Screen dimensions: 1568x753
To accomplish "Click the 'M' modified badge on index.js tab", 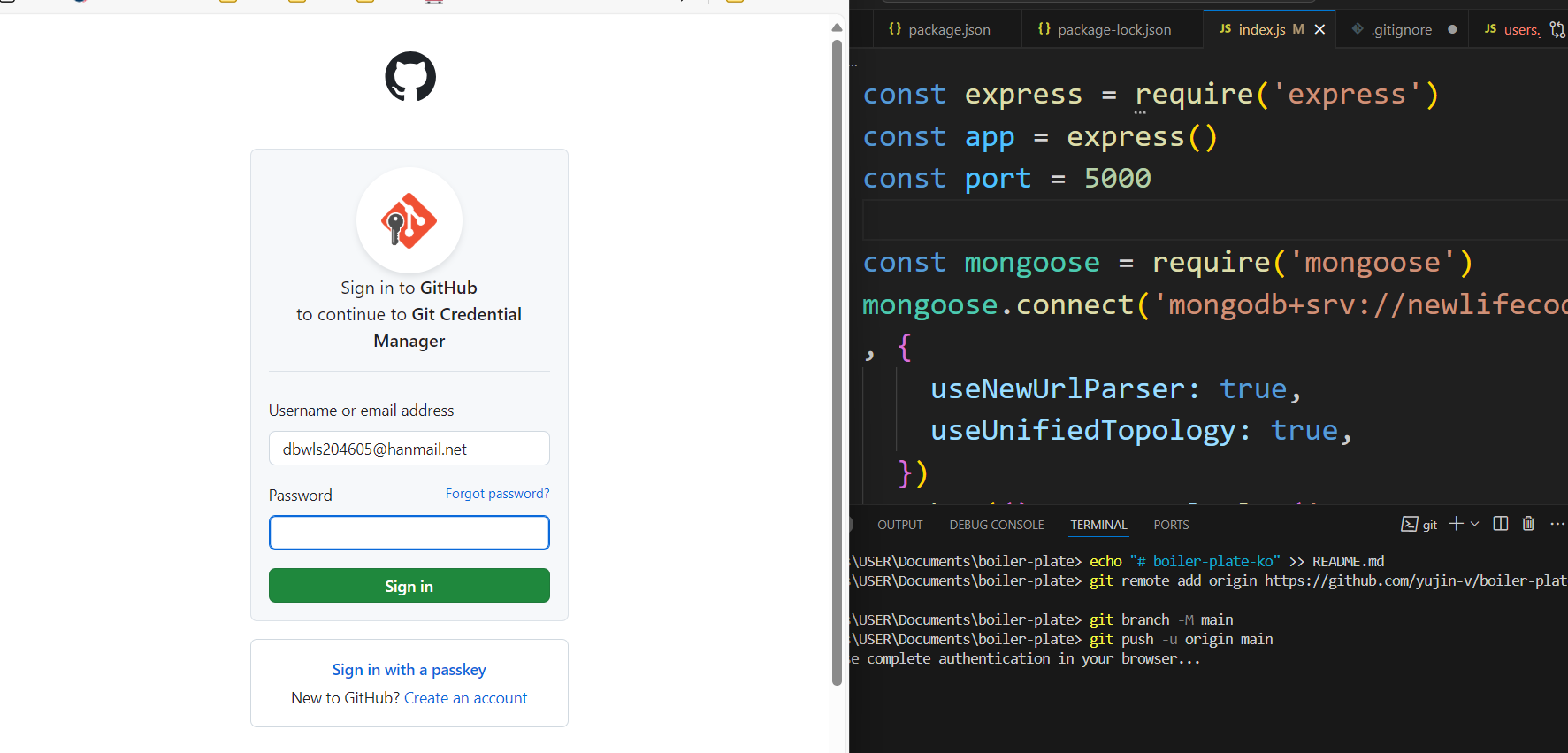I will coord(1298,29).
